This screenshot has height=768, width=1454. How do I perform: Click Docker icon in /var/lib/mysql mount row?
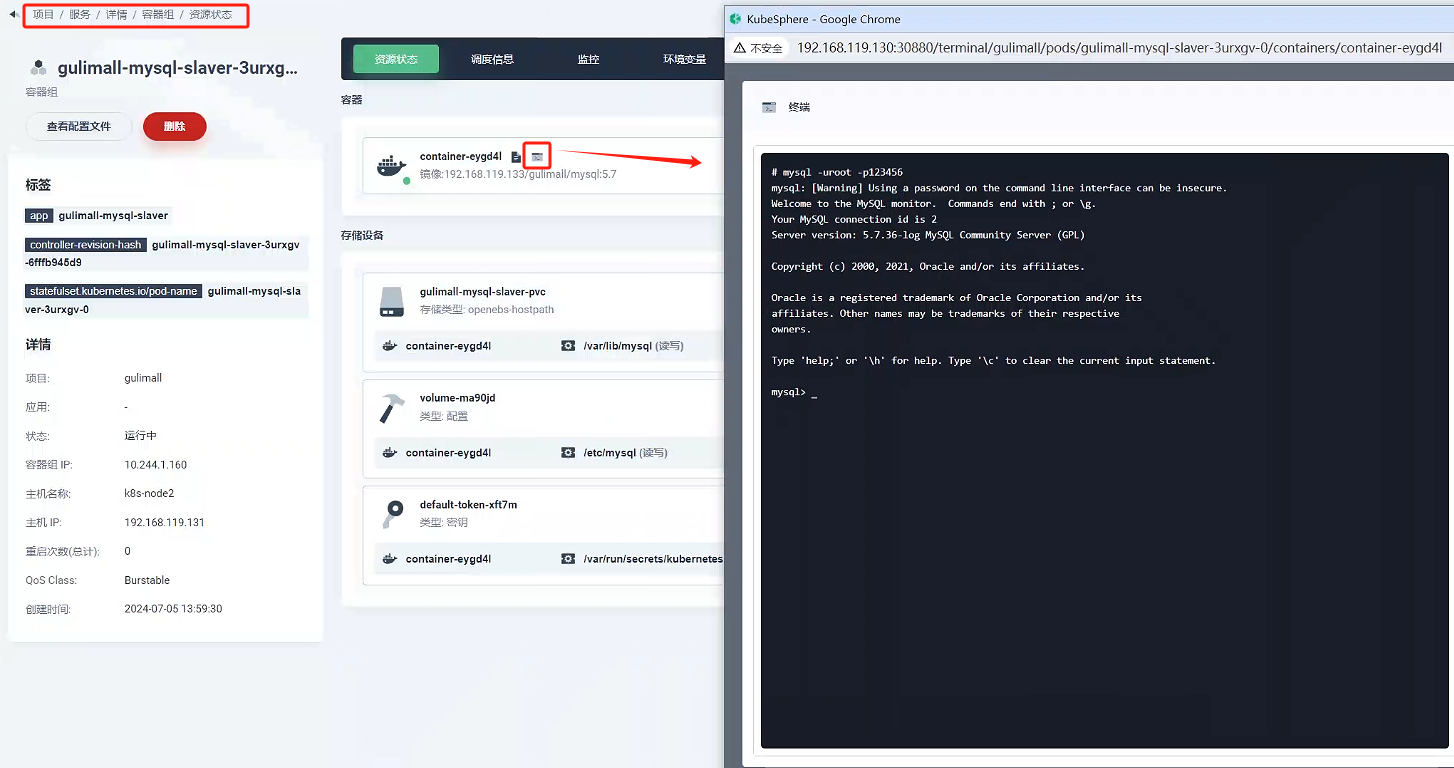pyautogui.click(x=390, y=346)
